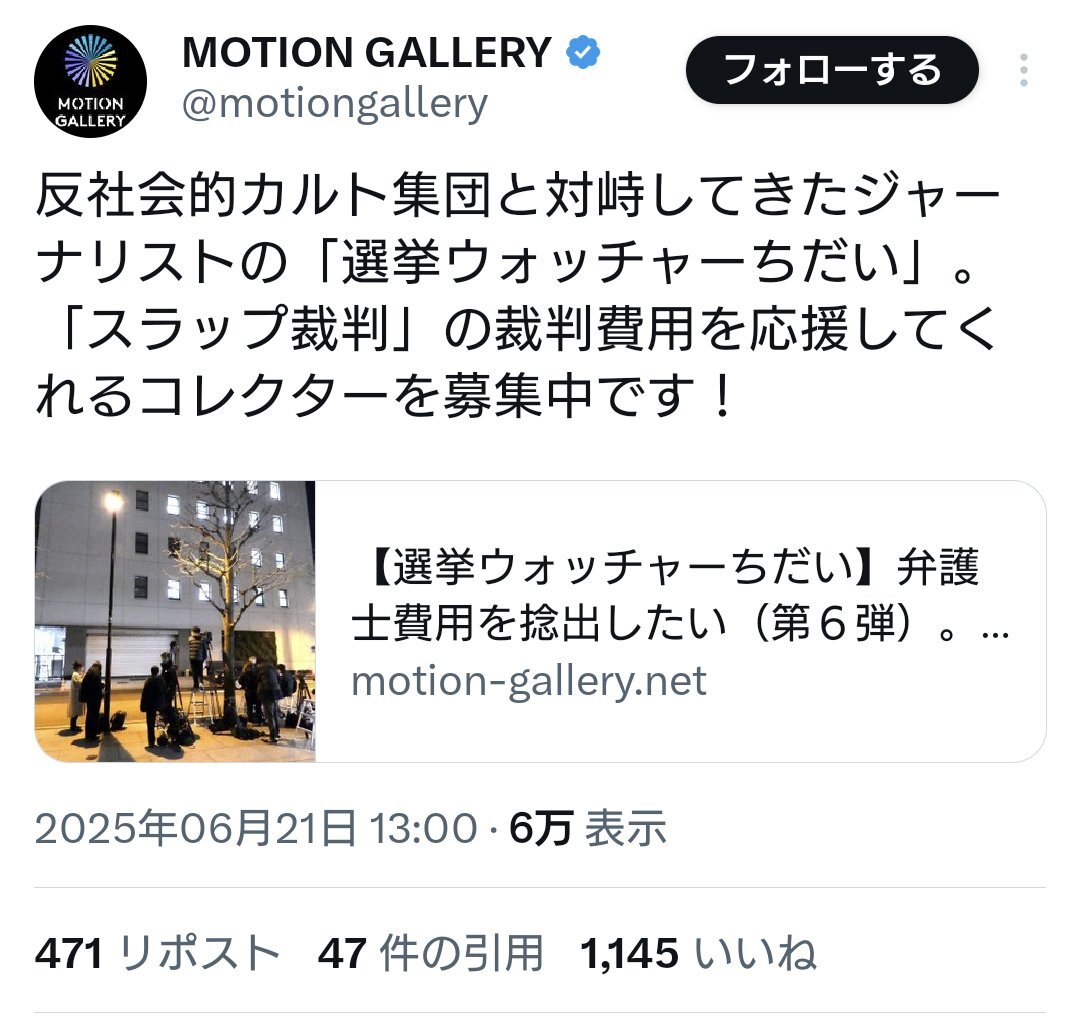Open the 471 リポスト list
Image resolution: width=1080 pixels, height=1020 pixels.
click(x=158, y=953)
